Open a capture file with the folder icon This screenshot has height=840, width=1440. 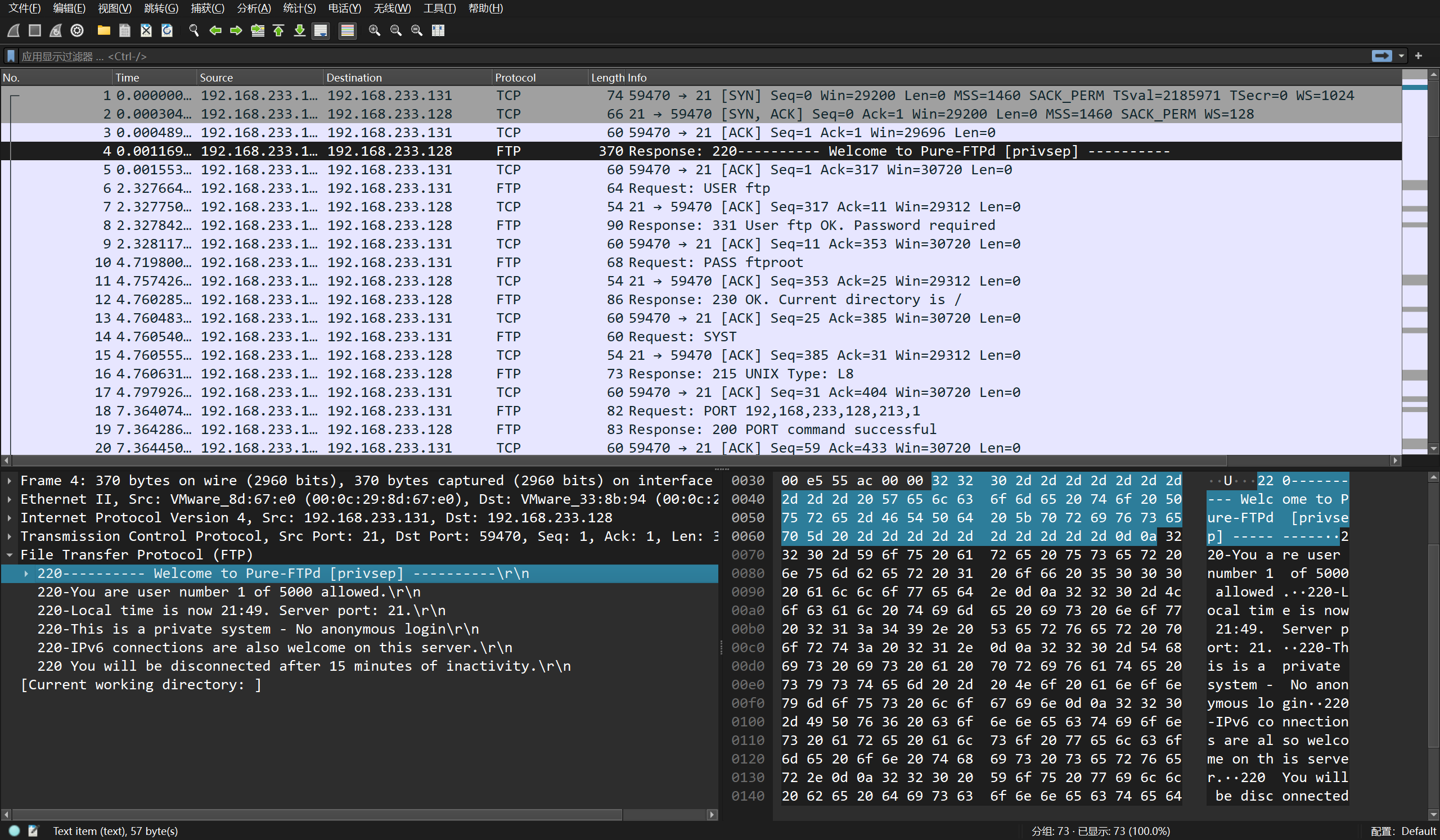(103, 30)
